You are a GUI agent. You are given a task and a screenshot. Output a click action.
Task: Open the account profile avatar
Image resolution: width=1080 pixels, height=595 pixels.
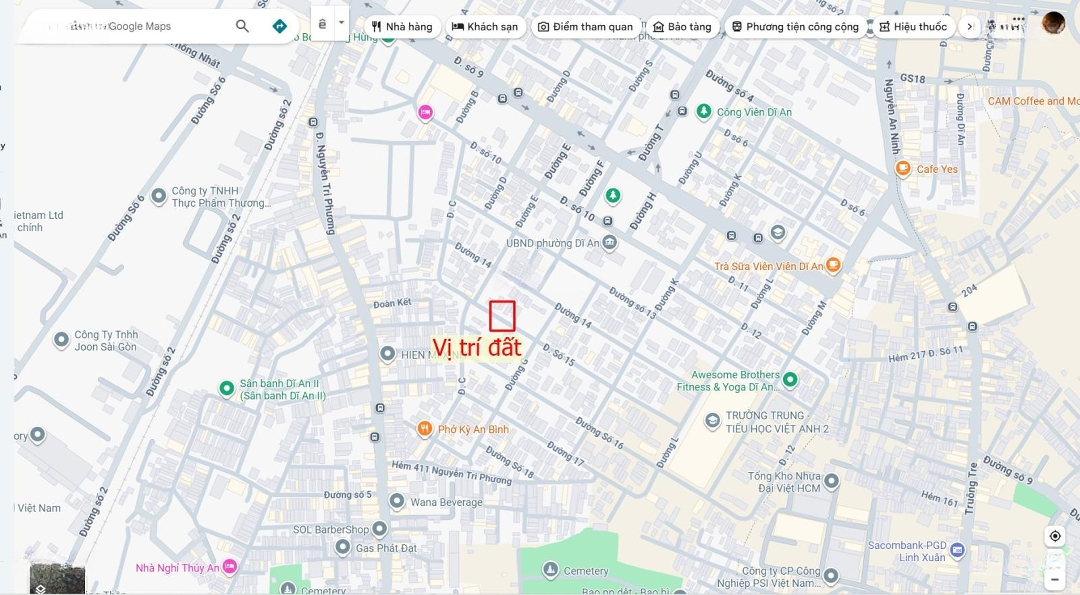(1053, 23)
